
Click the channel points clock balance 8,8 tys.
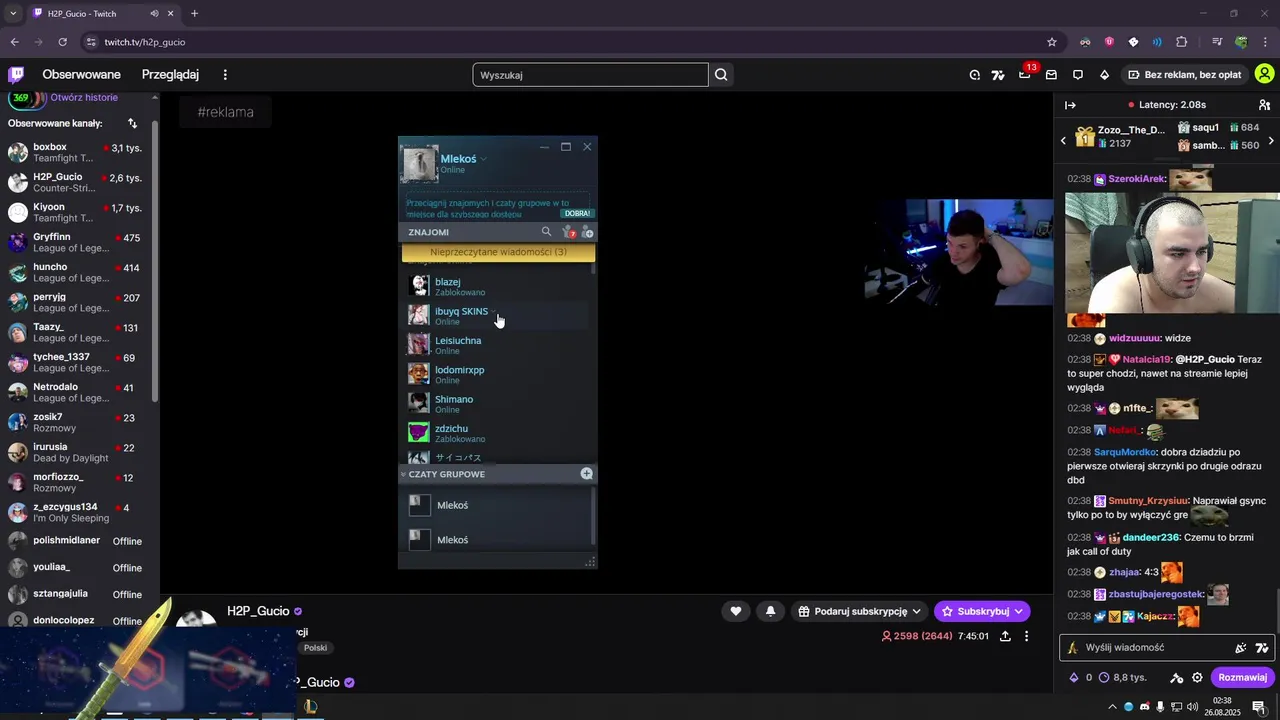coord(1123,677)
